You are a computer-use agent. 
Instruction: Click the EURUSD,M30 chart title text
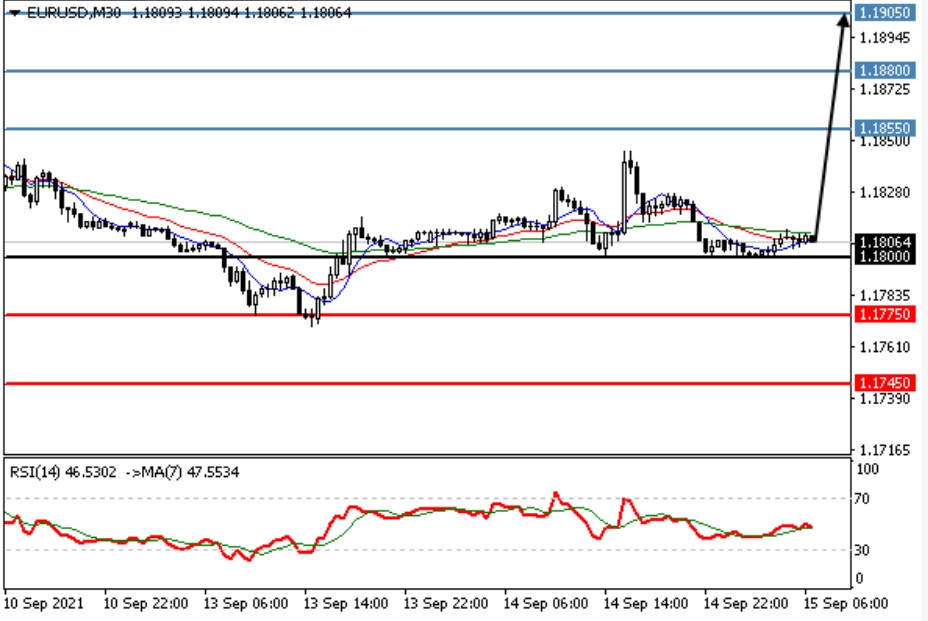(x=74, y=12)
